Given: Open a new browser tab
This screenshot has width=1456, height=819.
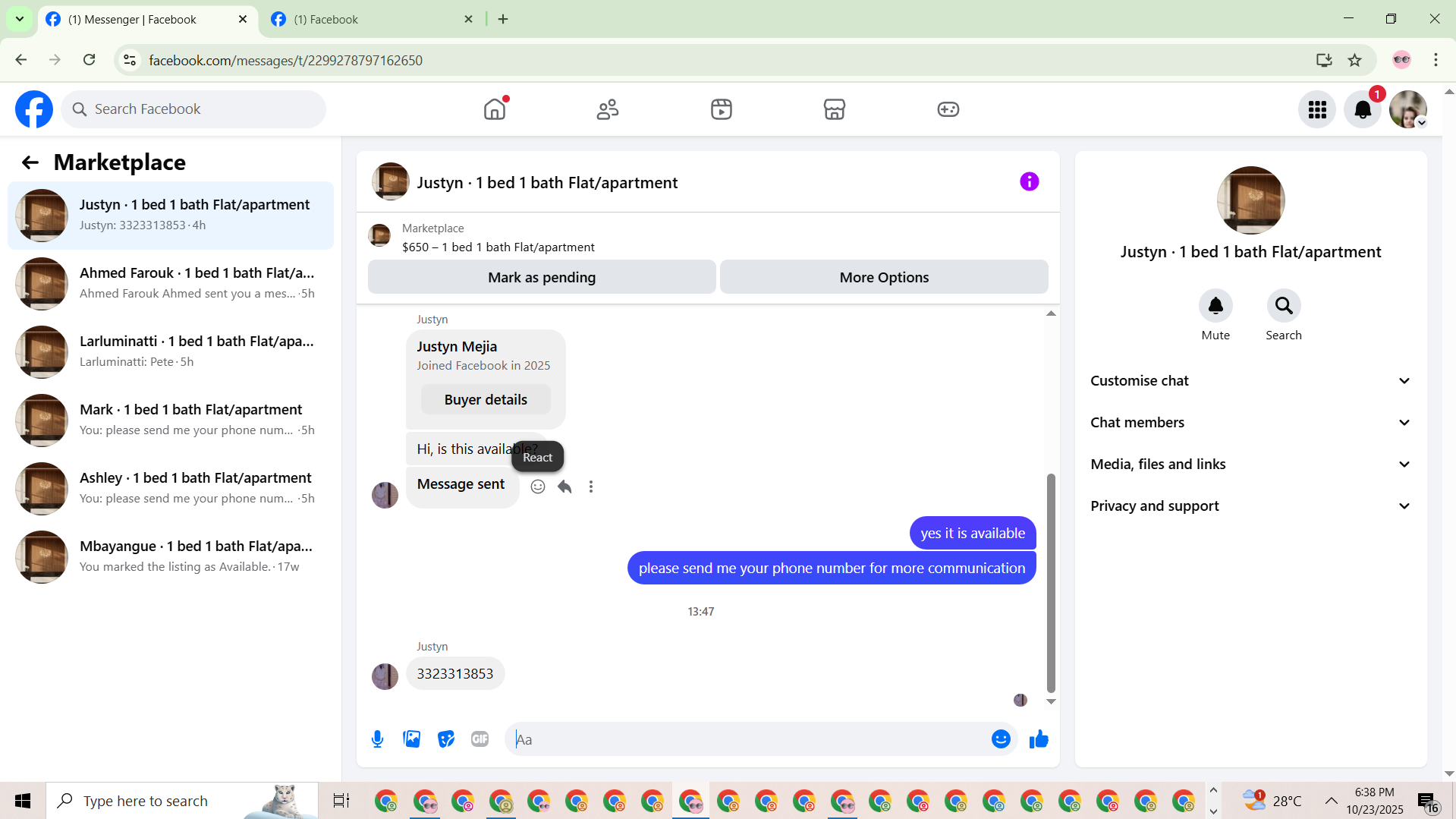Looking at the screenshot, I should pos(503,19).
